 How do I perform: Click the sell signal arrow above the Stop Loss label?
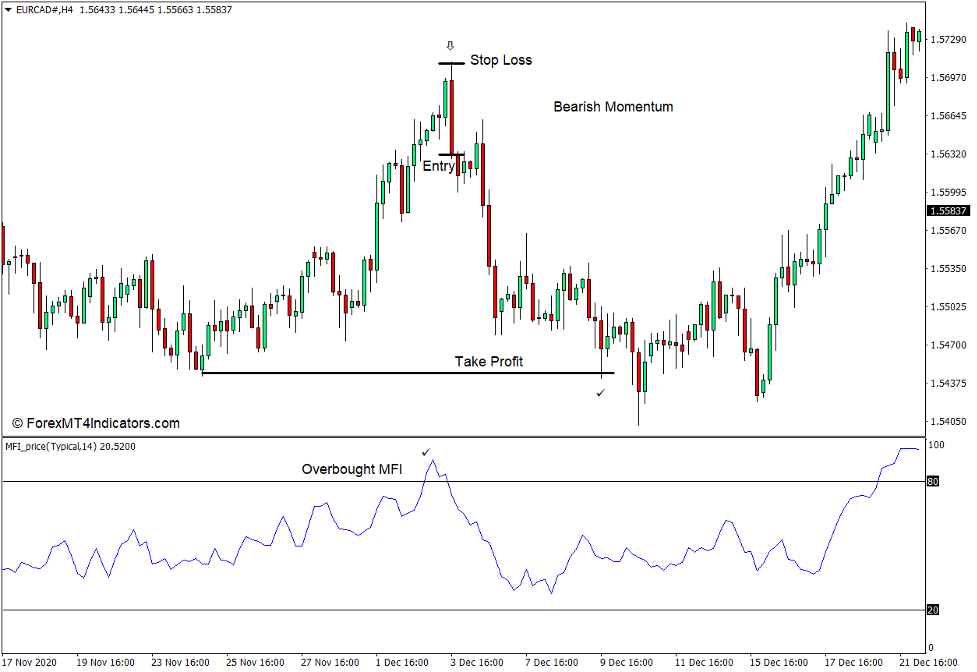(x=449, y=44)
